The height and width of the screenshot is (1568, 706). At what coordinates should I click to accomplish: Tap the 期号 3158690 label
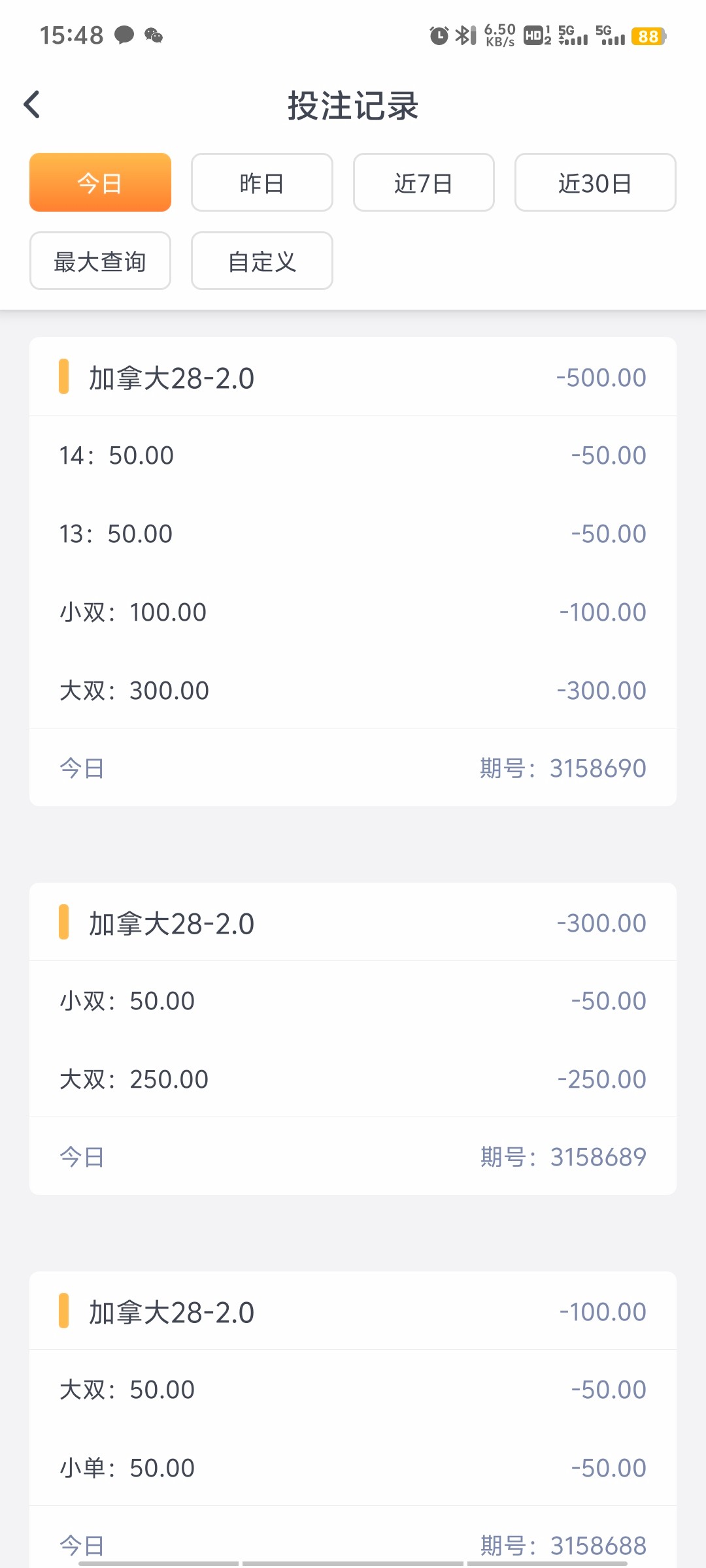pos(563,768)
